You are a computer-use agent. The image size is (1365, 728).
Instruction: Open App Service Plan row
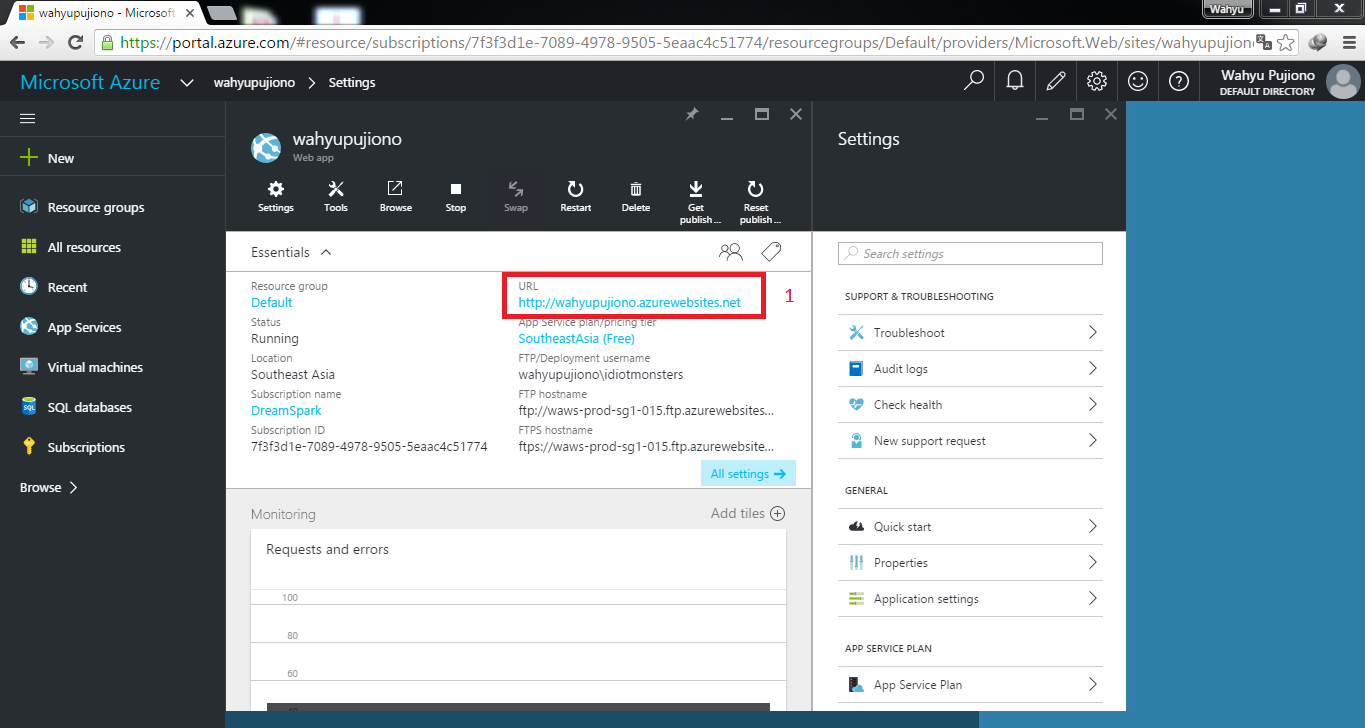(x=970, y=685)
